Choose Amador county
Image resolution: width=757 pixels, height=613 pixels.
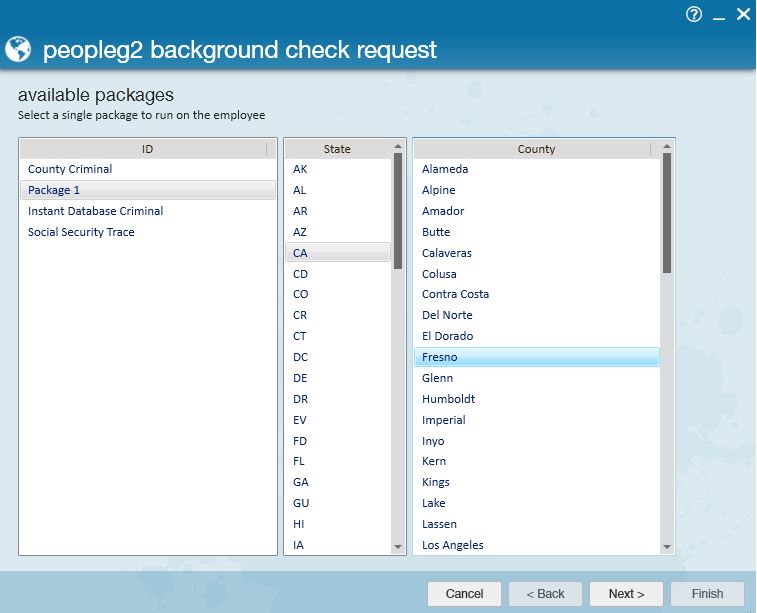tap(536, 211)
